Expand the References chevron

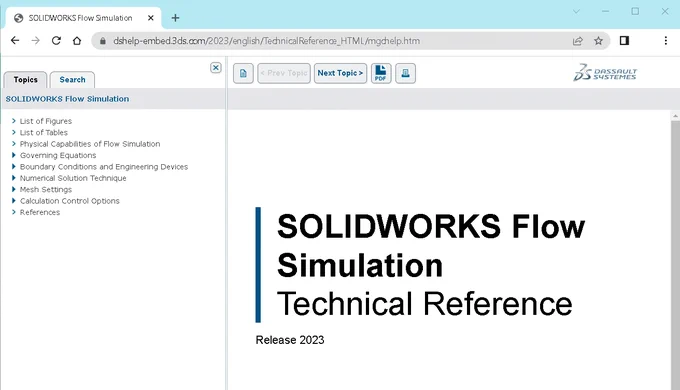tap(14, 212)
